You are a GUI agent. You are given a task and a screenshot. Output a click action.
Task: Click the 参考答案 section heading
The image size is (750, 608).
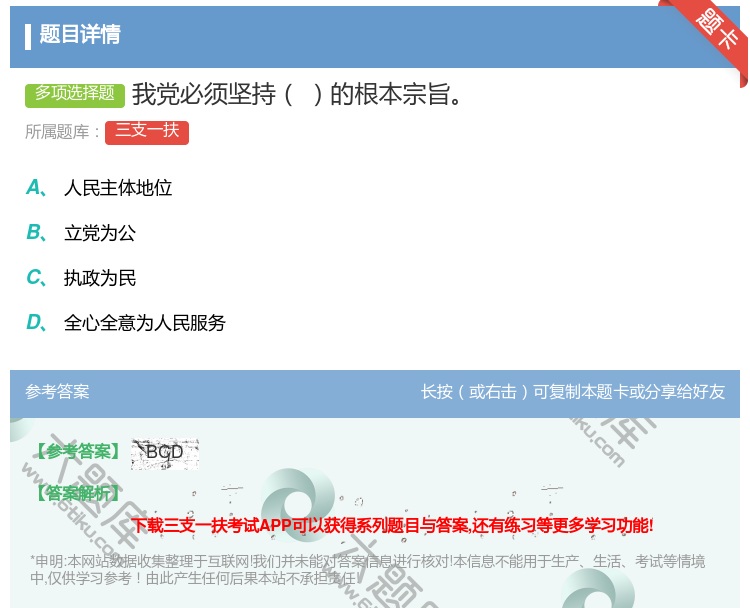57,392
